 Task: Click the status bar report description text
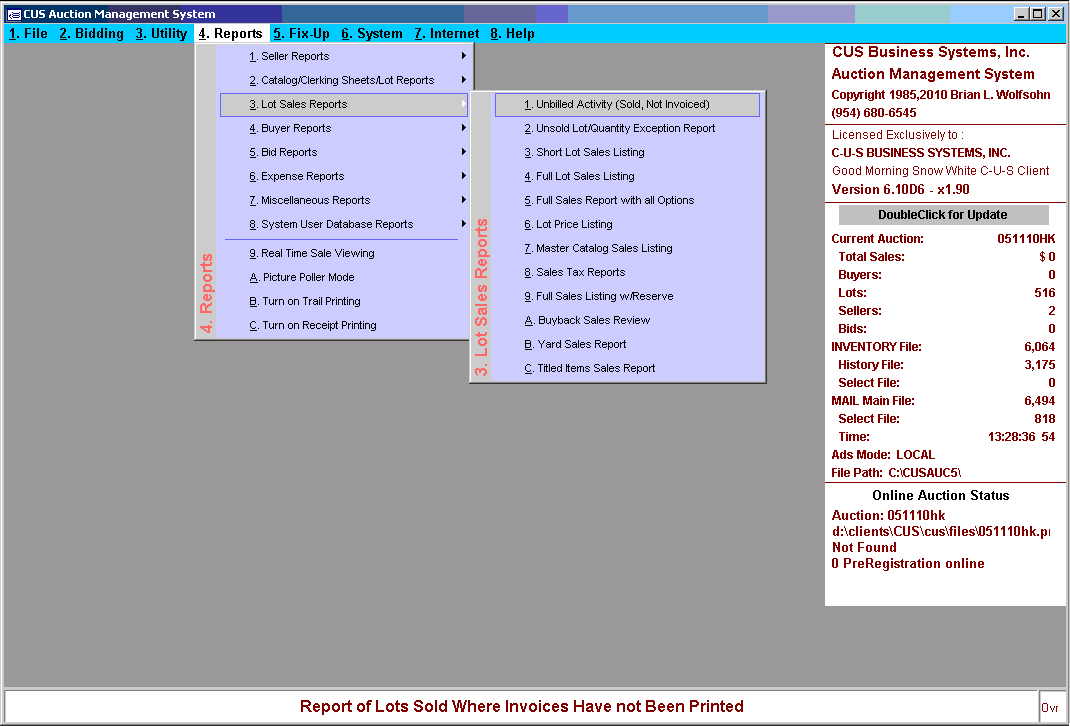point(521,706)
